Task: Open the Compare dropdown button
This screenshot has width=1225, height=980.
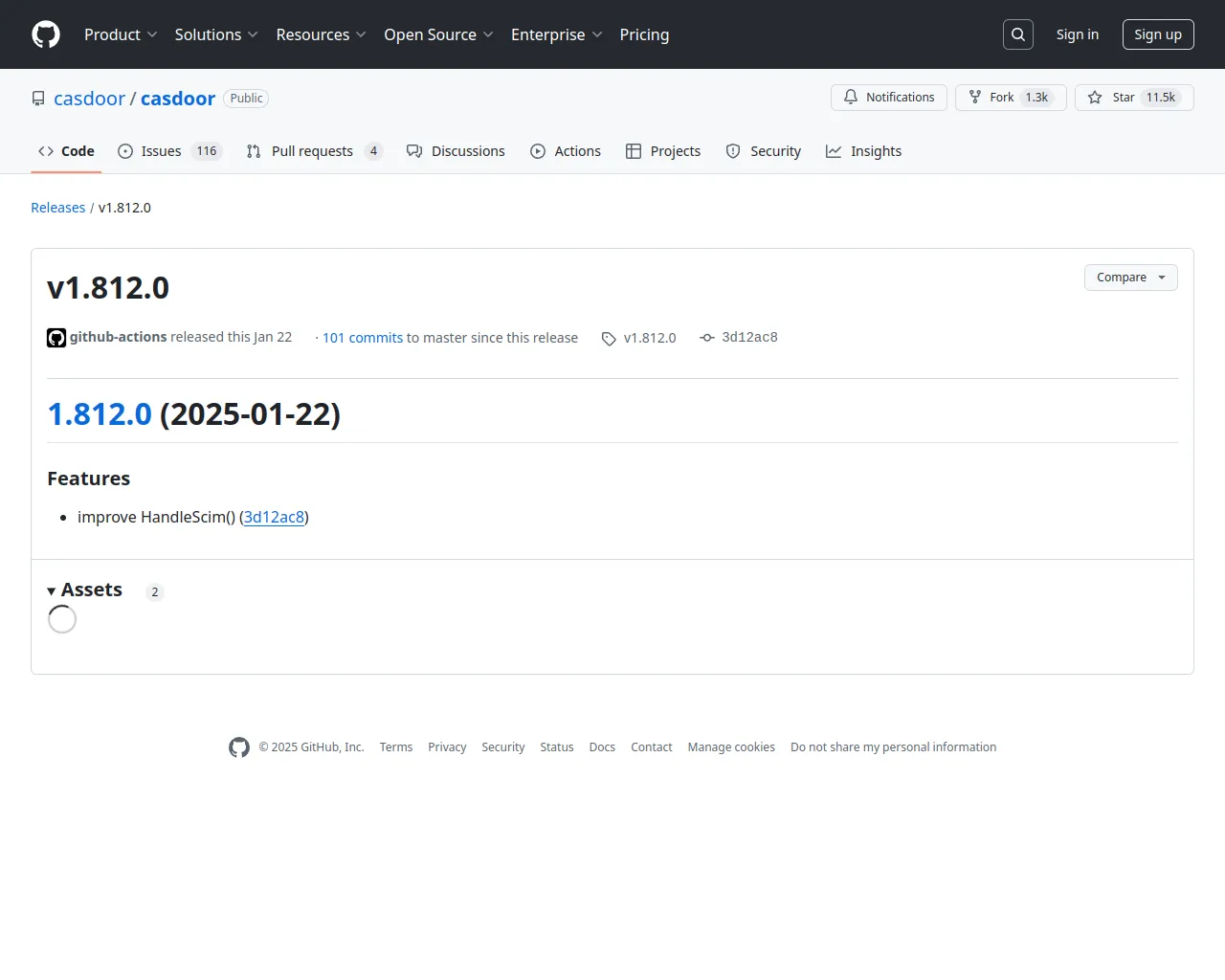Action: click(x=1131, y=278)
